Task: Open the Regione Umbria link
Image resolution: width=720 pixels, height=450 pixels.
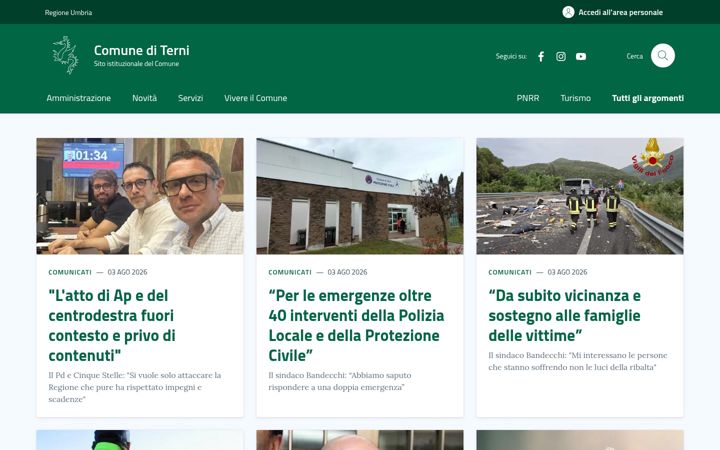Action: point(68,12)
